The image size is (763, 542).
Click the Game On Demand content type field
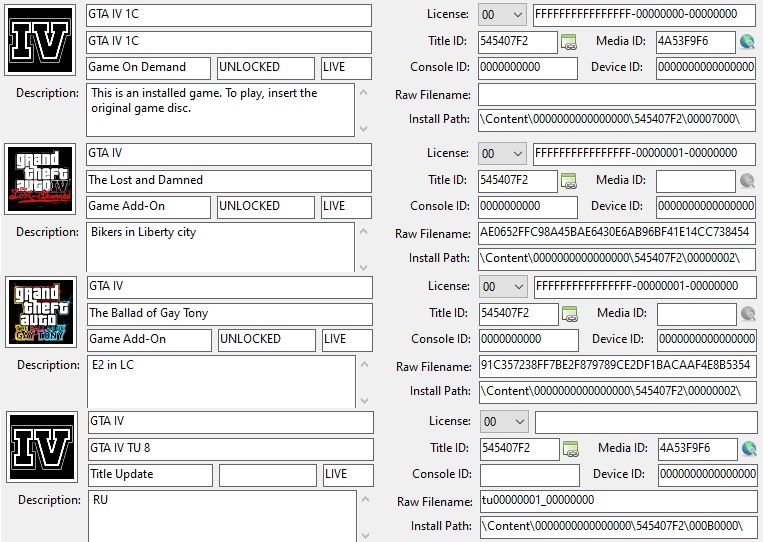(x=148, y=68)
